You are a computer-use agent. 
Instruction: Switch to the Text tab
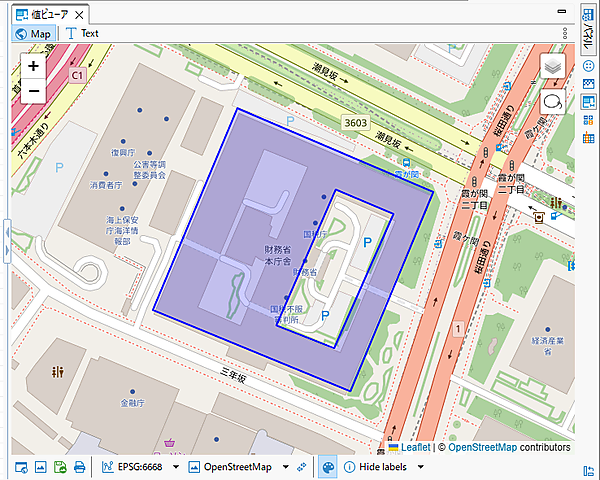click(82, 33)
